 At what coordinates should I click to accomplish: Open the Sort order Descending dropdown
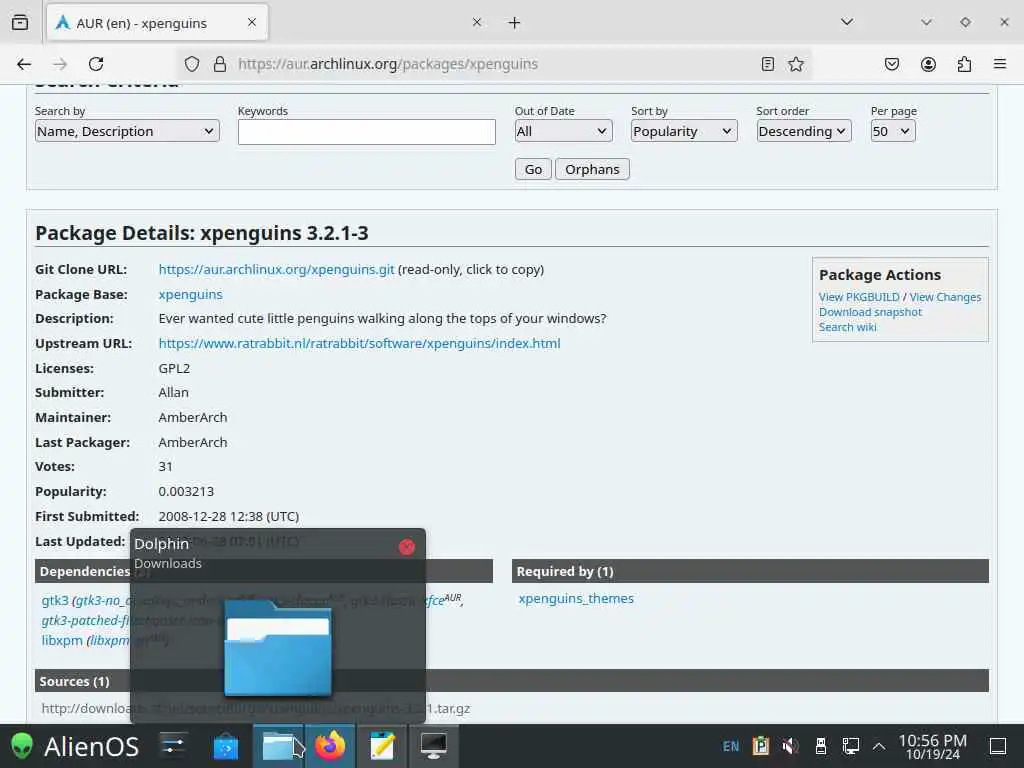click(804, 131)
